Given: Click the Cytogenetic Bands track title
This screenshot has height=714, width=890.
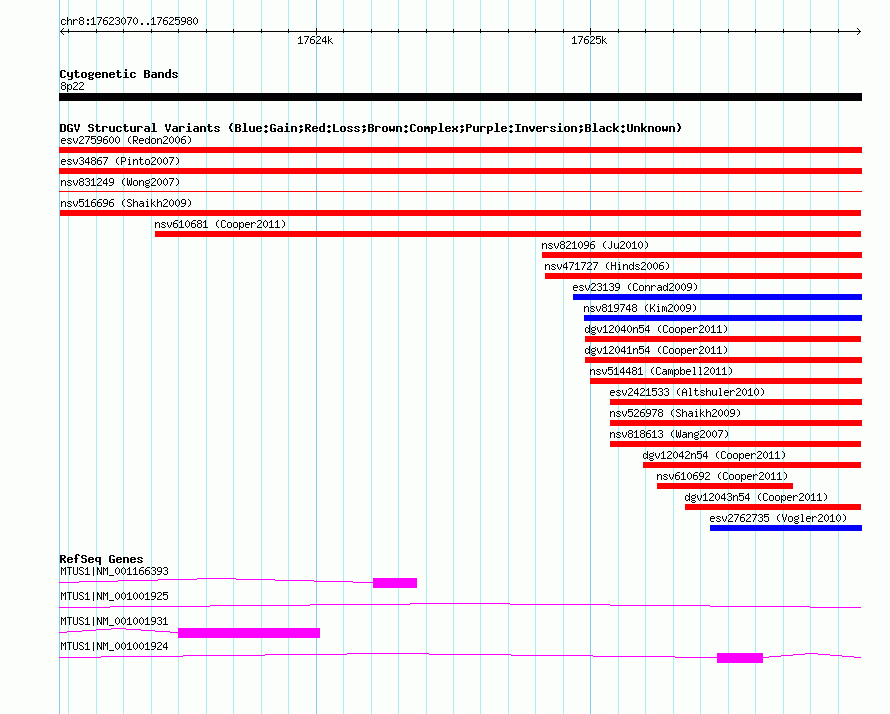Looking at the screenshot, I should (119, 74).
